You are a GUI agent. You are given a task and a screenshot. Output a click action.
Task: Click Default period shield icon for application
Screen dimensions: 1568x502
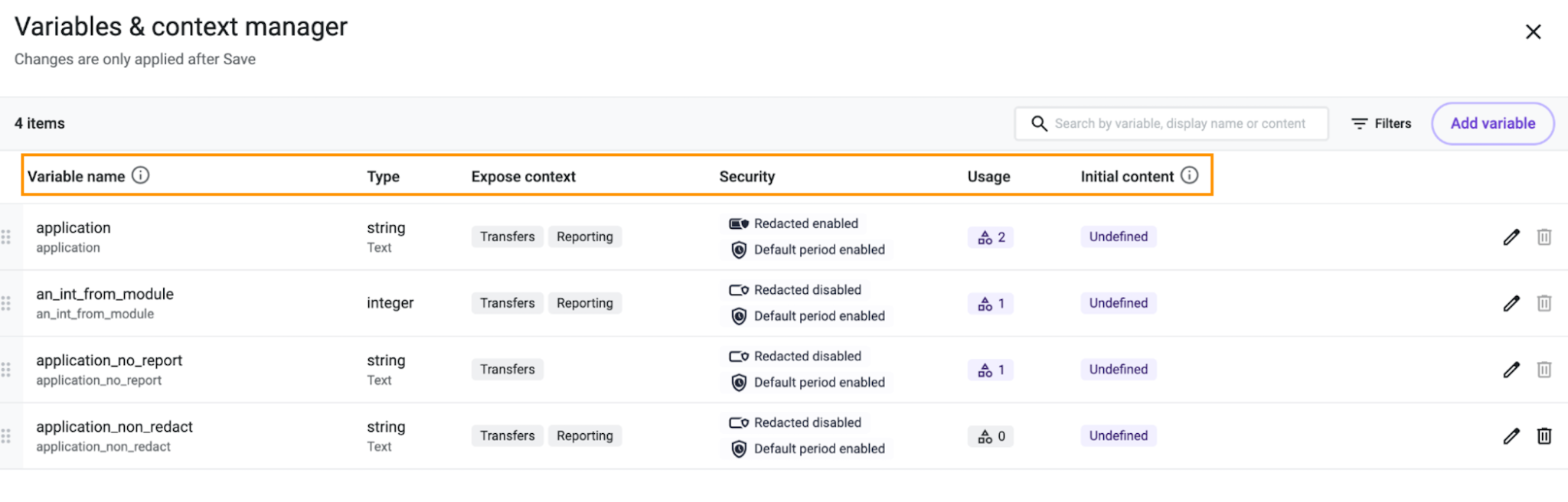[739, 249]
